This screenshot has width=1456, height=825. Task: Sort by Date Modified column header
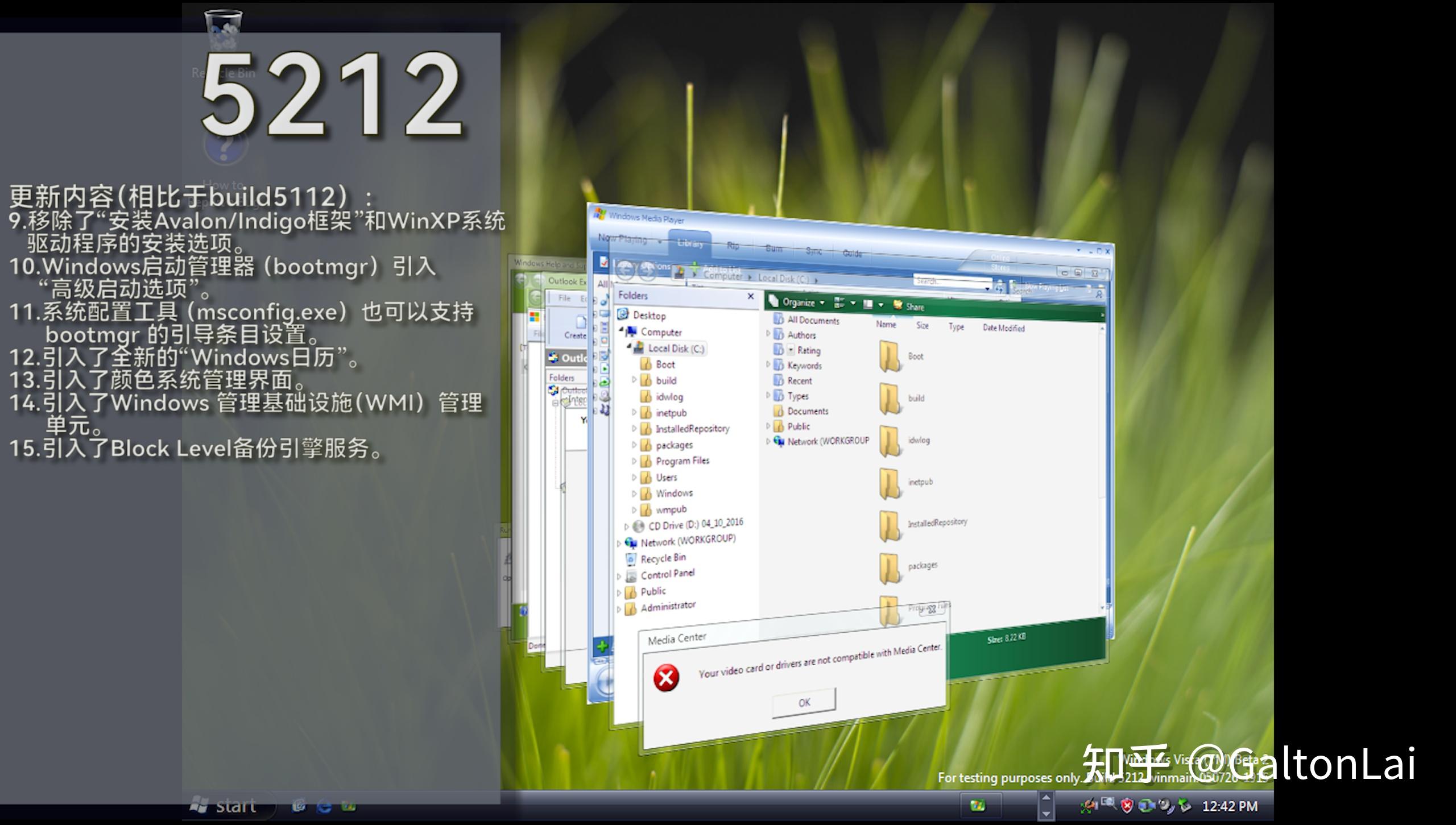pyautogui.click(x=1004, y=328)
